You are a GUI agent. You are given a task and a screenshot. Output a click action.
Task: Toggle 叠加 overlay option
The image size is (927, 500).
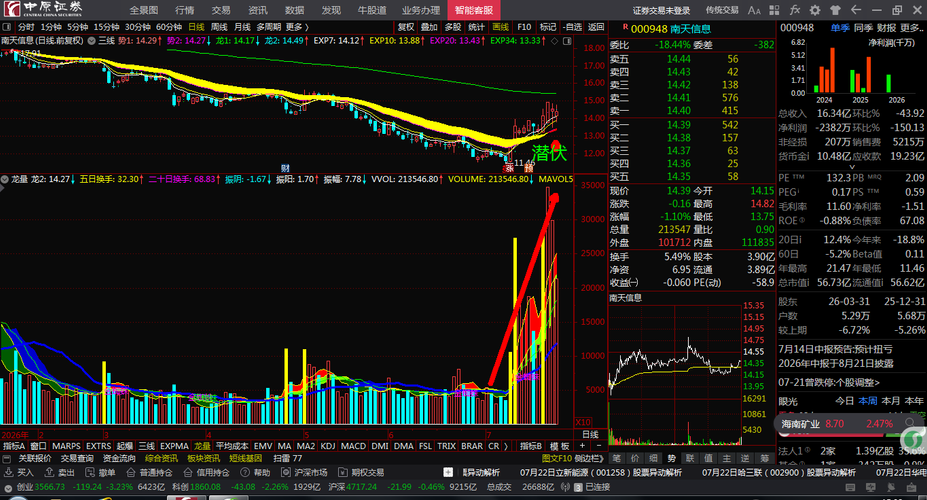tap(429, 27)
